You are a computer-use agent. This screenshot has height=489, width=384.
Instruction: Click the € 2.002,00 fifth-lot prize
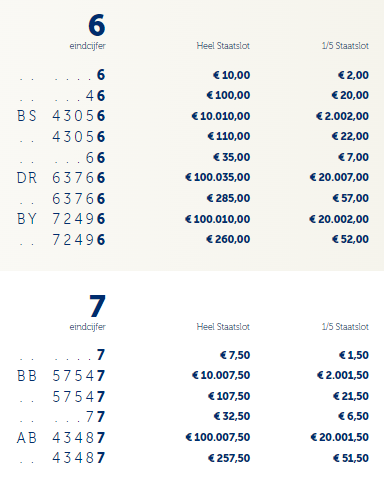tap(343, 116)
